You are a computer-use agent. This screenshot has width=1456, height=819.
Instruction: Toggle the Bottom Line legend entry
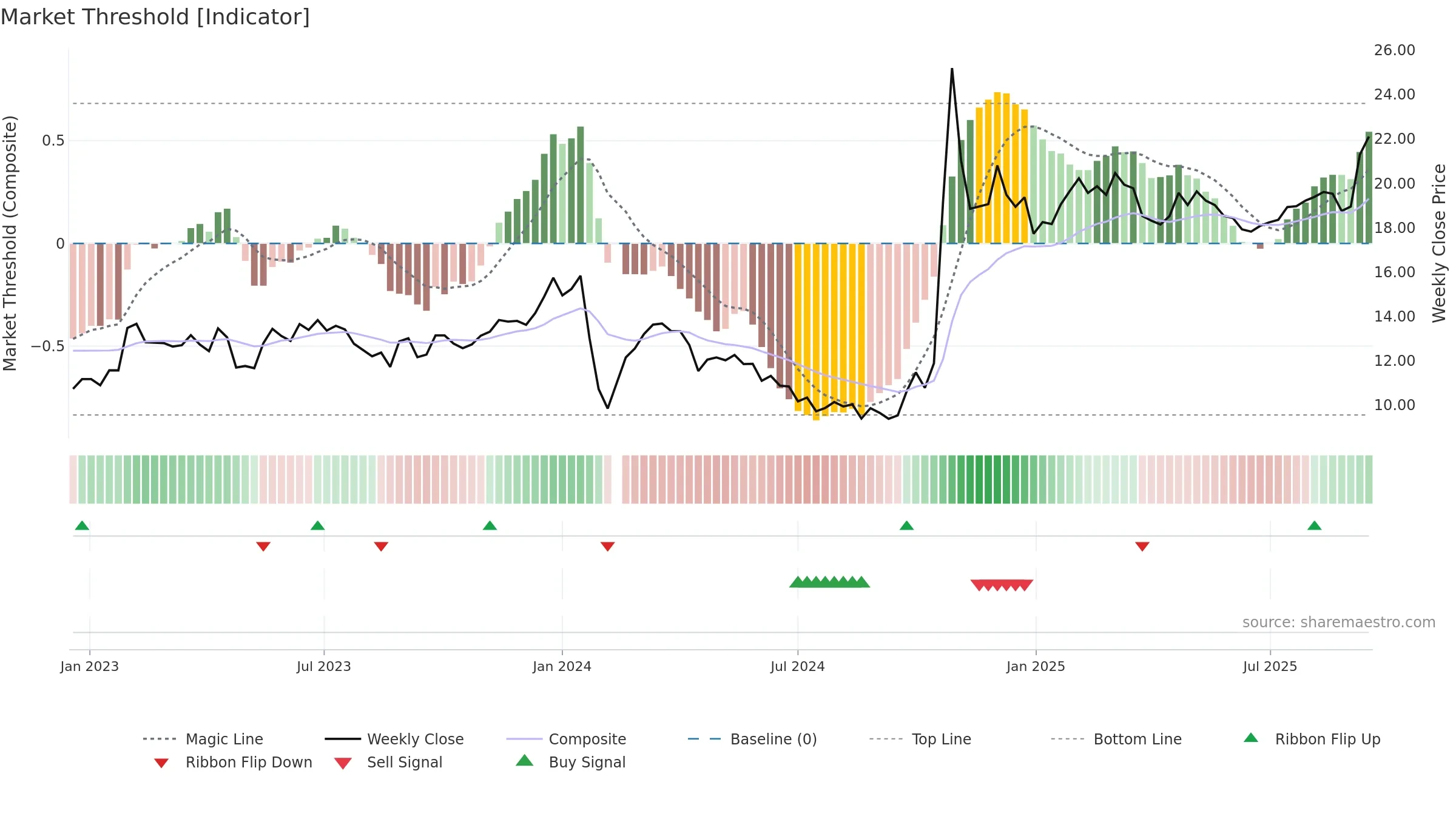pos(1116,739)
